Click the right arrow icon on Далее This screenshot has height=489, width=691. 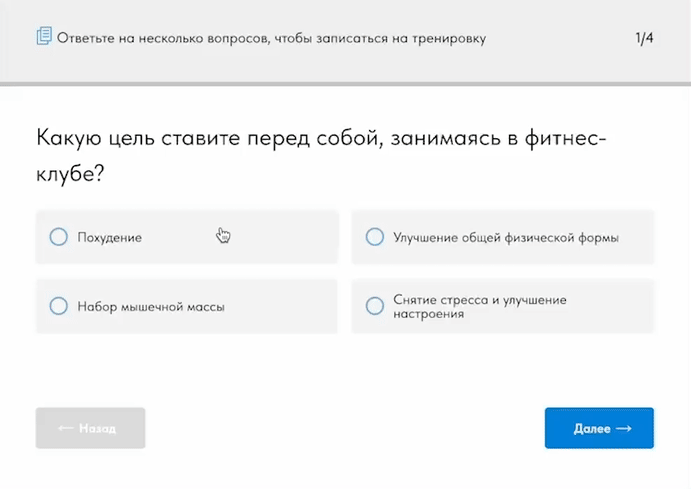[624, 428]
